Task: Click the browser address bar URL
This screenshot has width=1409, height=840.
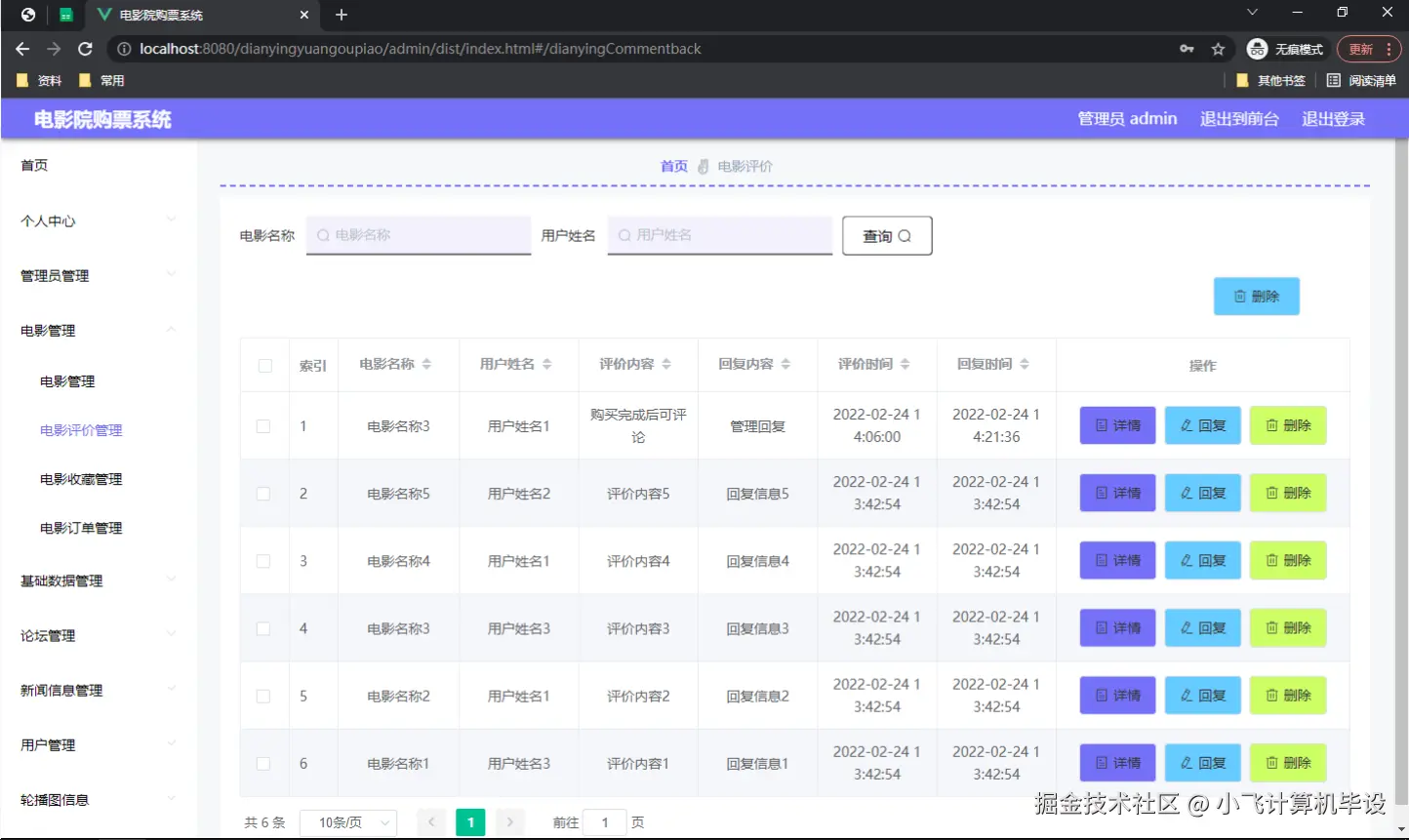Action: tap(421, 49)
